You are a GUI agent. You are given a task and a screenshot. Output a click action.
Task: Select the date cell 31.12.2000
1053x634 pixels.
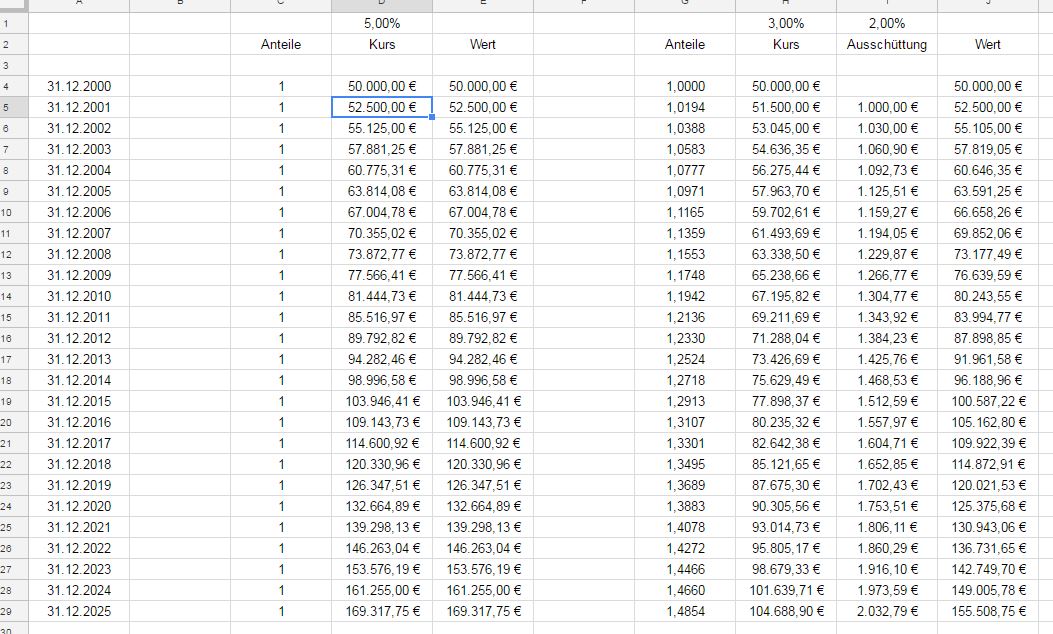tap(79, 86)
